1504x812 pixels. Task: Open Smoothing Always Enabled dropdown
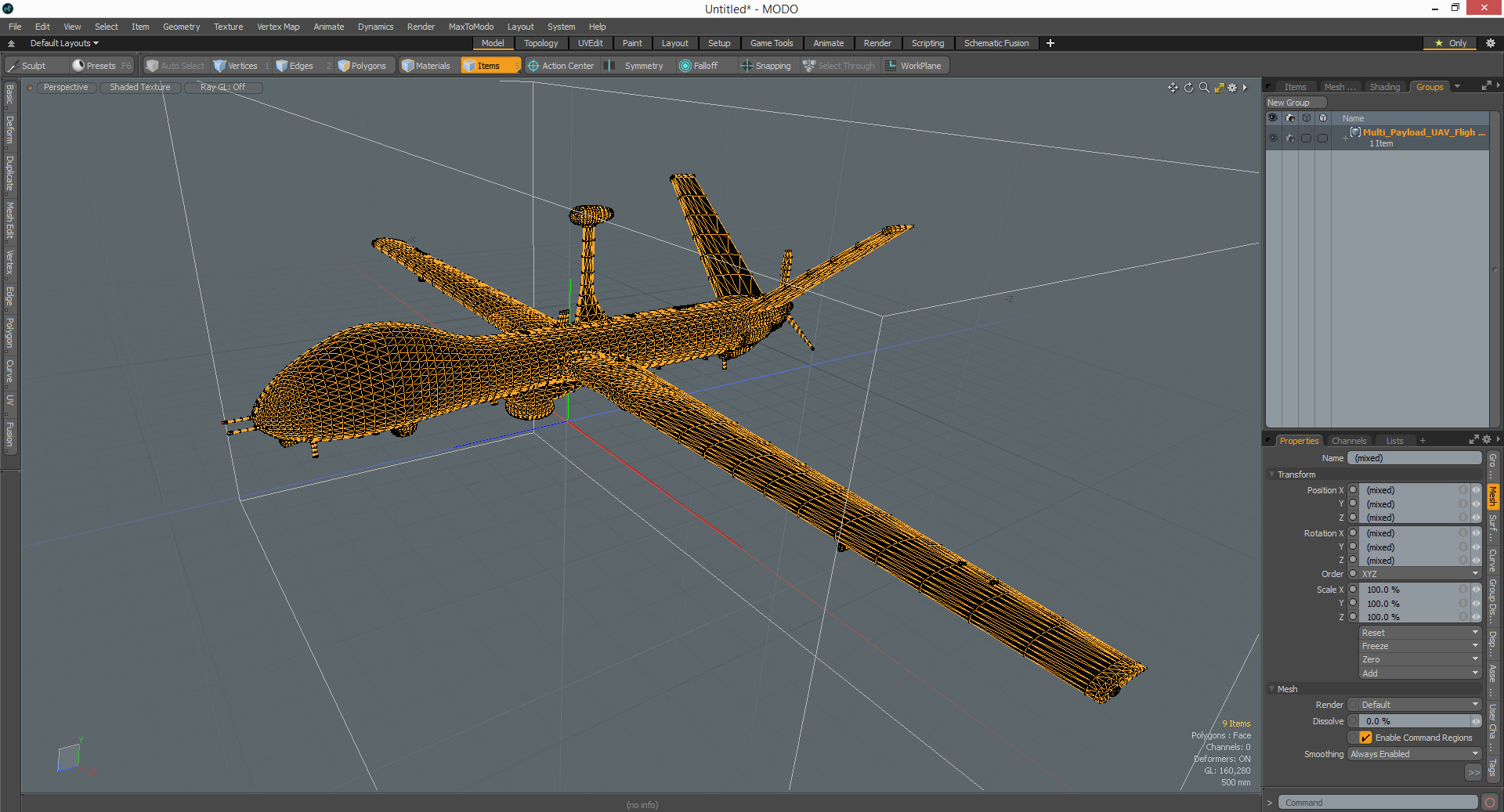(1415, 754)
